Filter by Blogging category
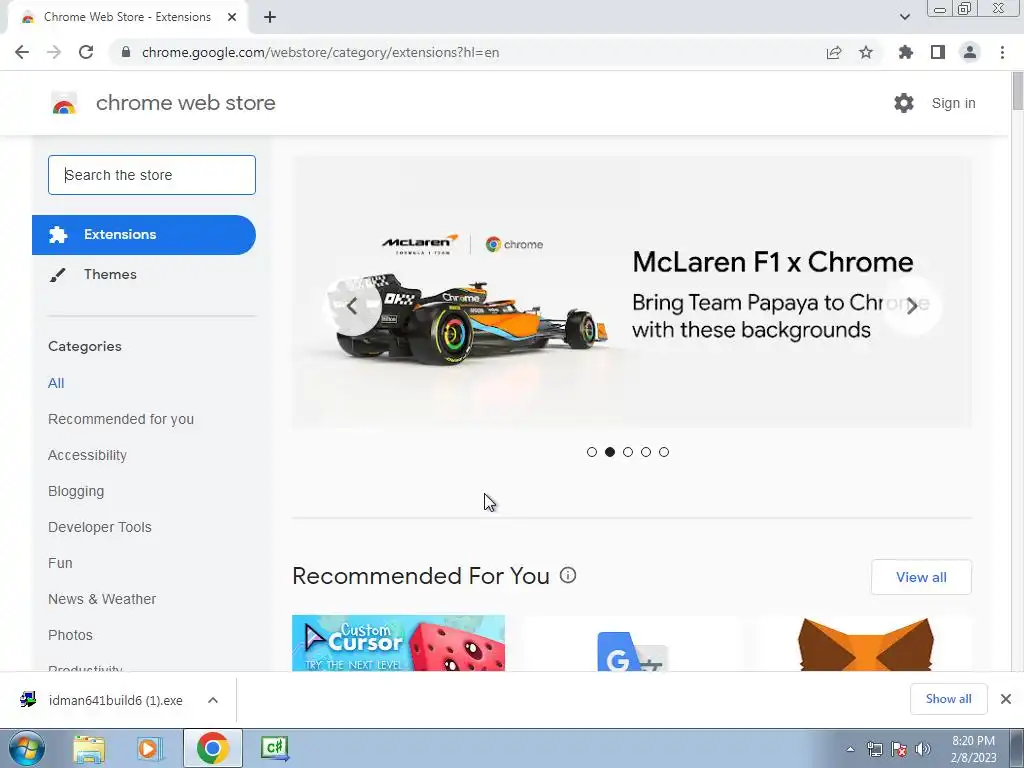 76,491
